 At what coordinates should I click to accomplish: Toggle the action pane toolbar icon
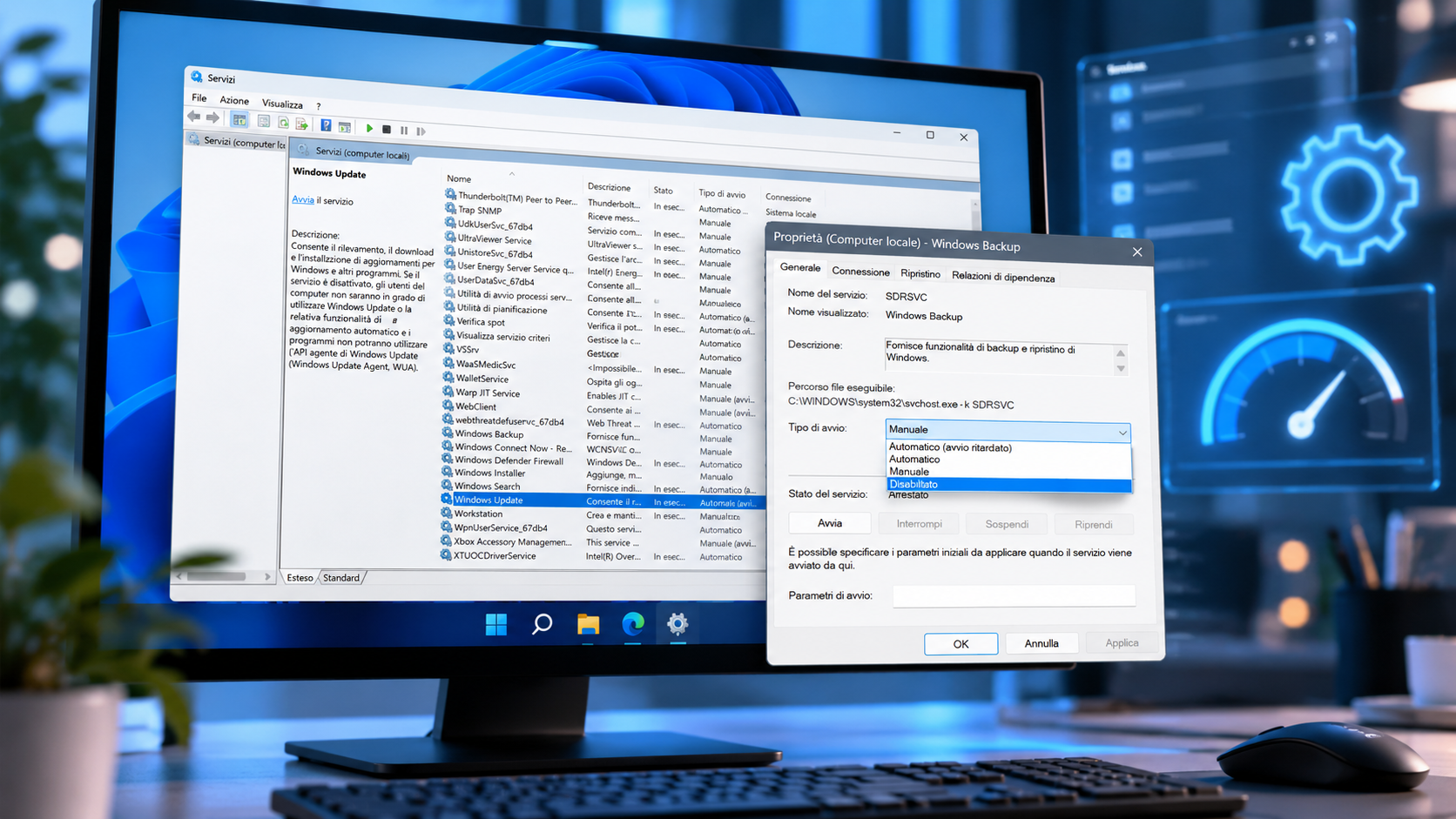pos(345,127)
